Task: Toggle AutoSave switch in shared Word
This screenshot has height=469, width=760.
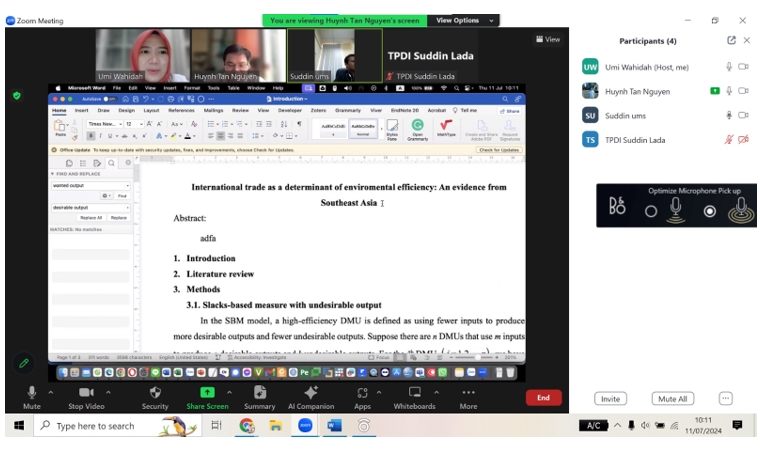Action: pyautogui.click(x=109, y=99)
